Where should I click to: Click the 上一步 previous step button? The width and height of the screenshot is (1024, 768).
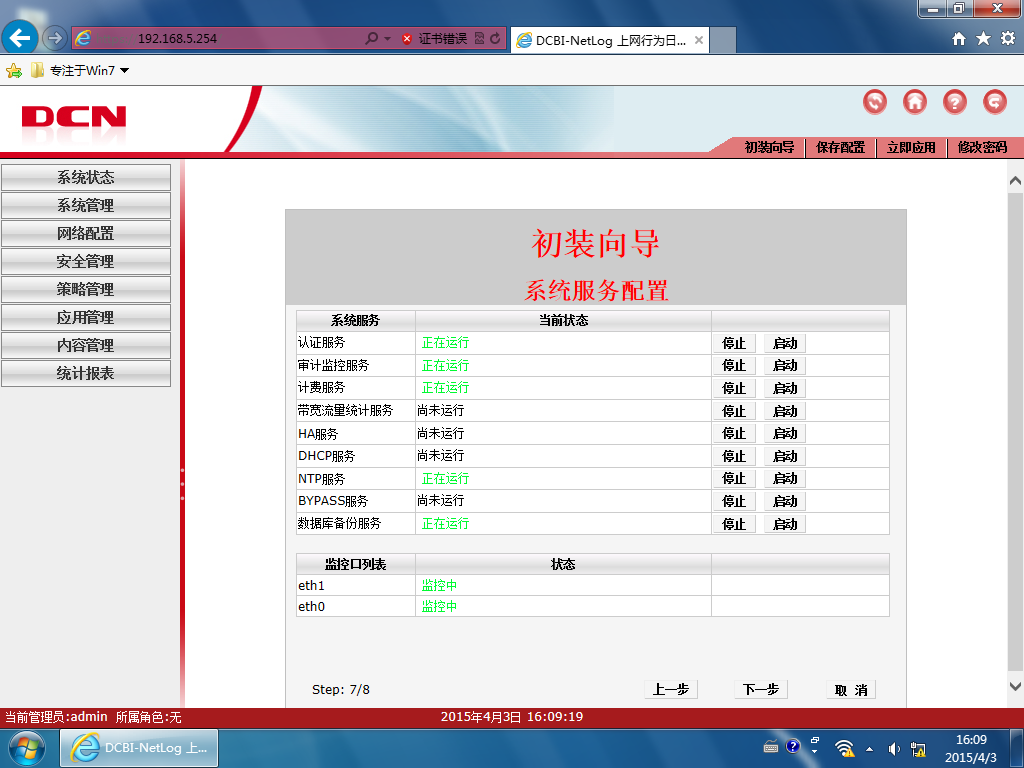671,690
